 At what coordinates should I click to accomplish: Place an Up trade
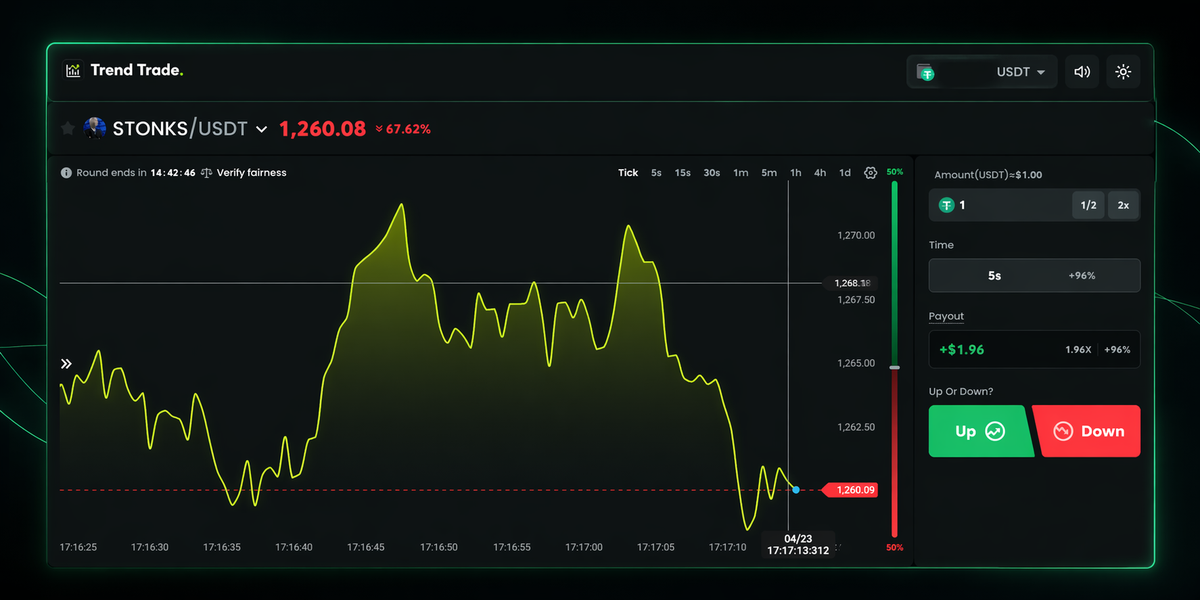980,431
